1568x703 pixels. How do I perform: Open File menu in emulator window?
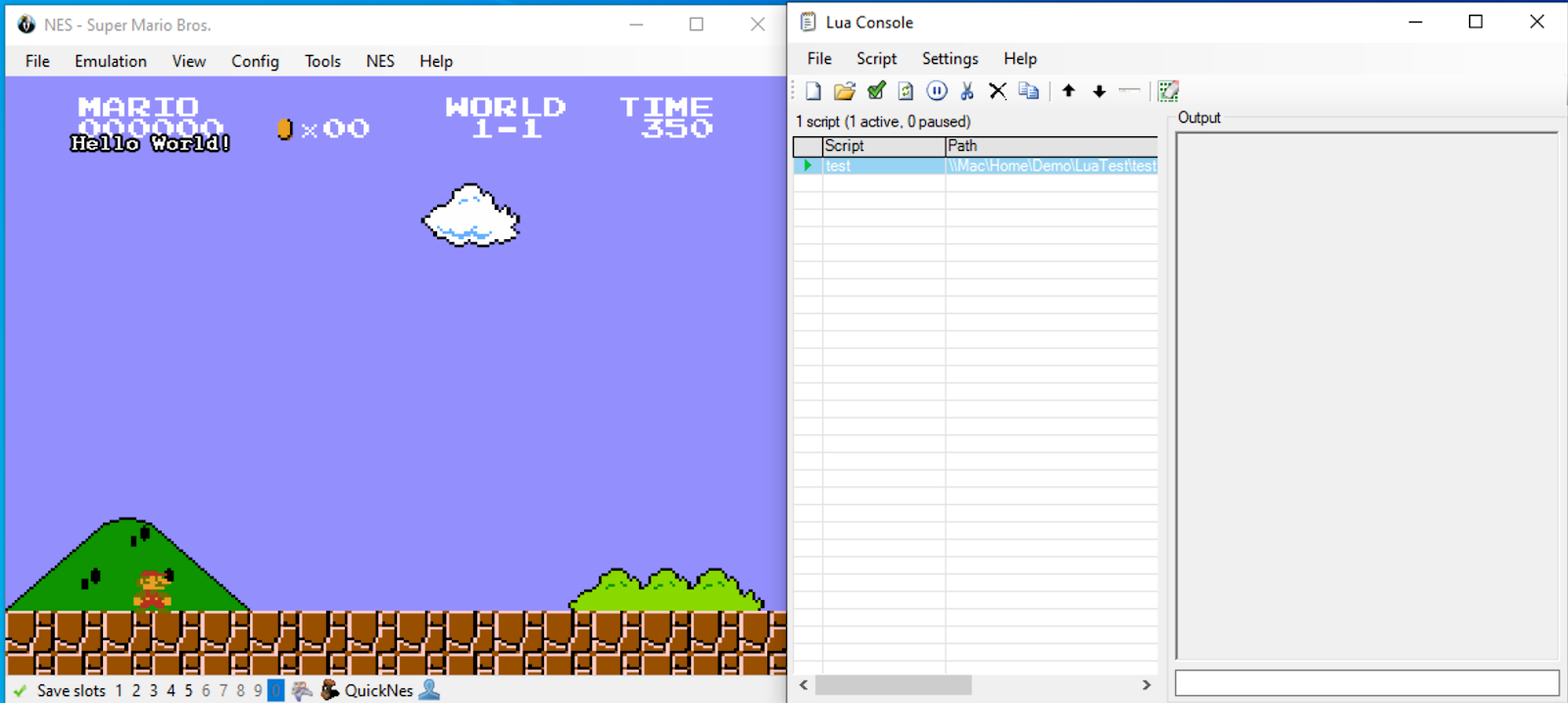click(37, 61)
